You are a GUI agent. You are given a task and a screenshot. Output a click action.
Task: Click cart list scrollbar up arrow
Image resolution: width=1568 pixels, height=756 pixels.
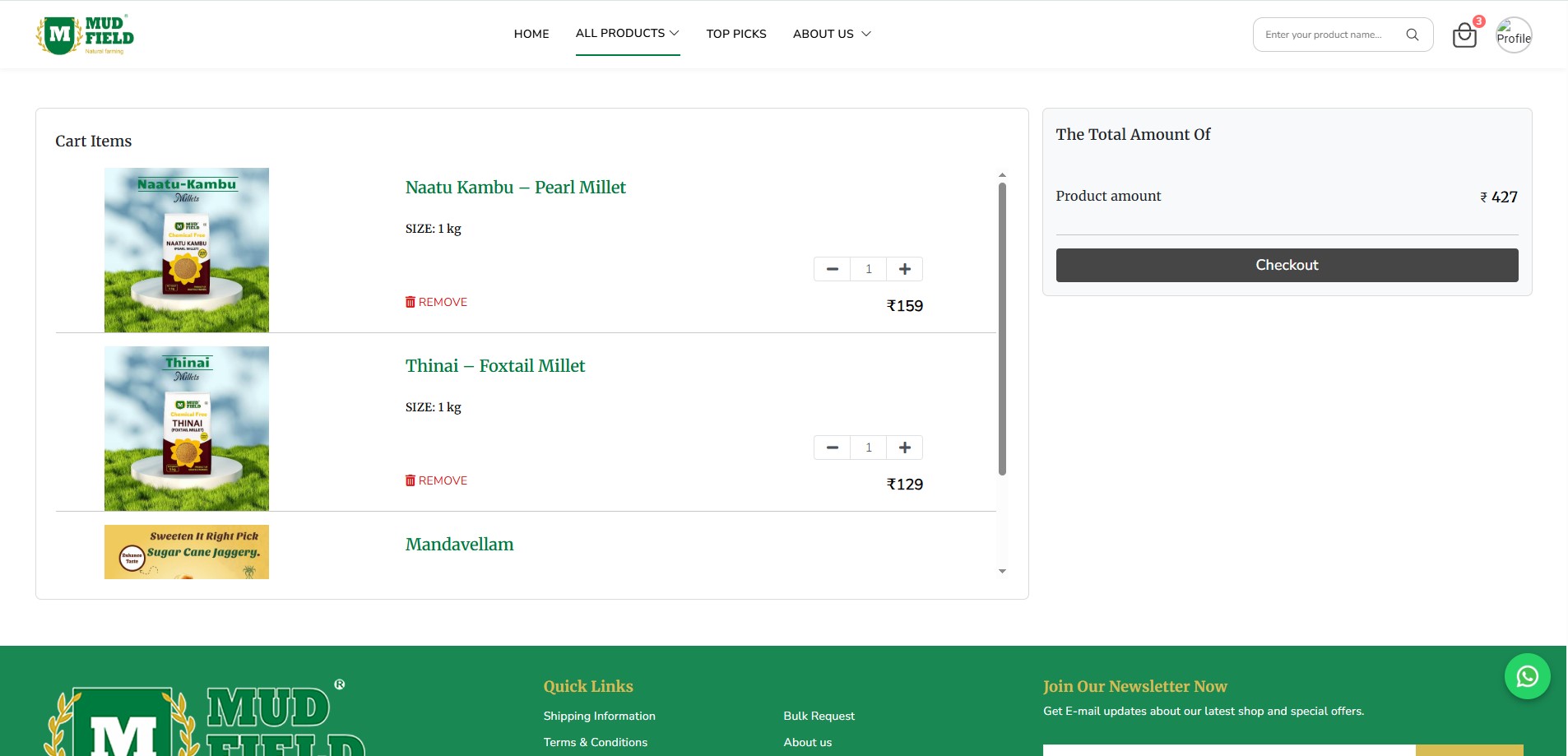pos(1002,175)
